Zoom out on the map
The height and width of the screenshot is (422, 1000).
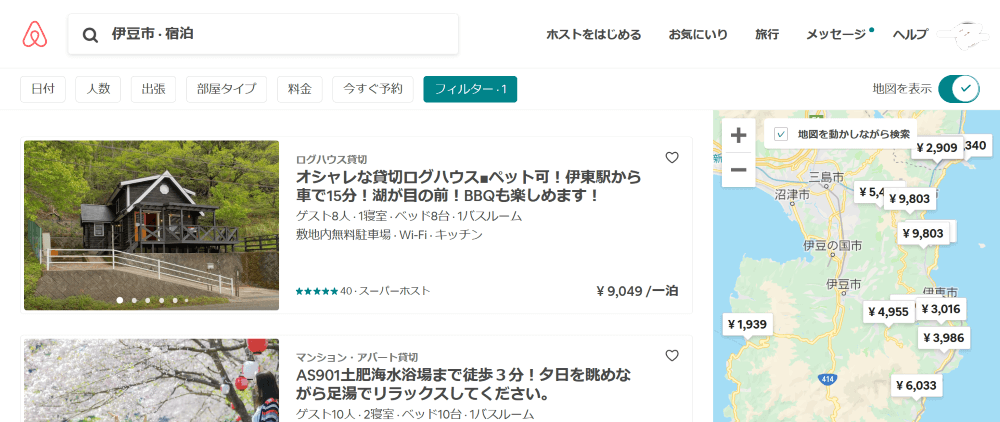click(x=738, y=169)
